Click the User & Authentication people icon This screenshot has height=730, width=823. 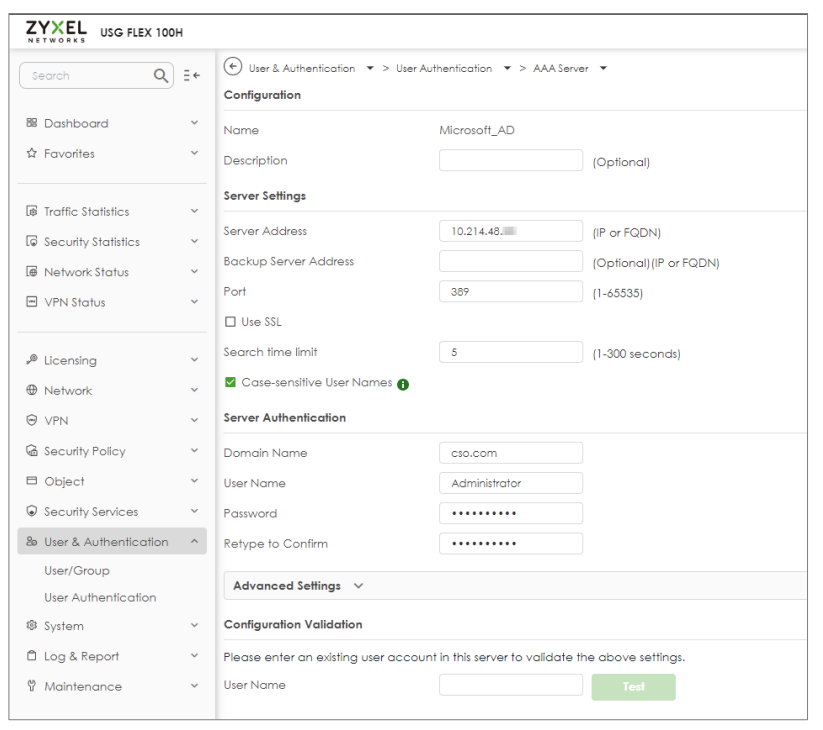(x=31, y=542)
